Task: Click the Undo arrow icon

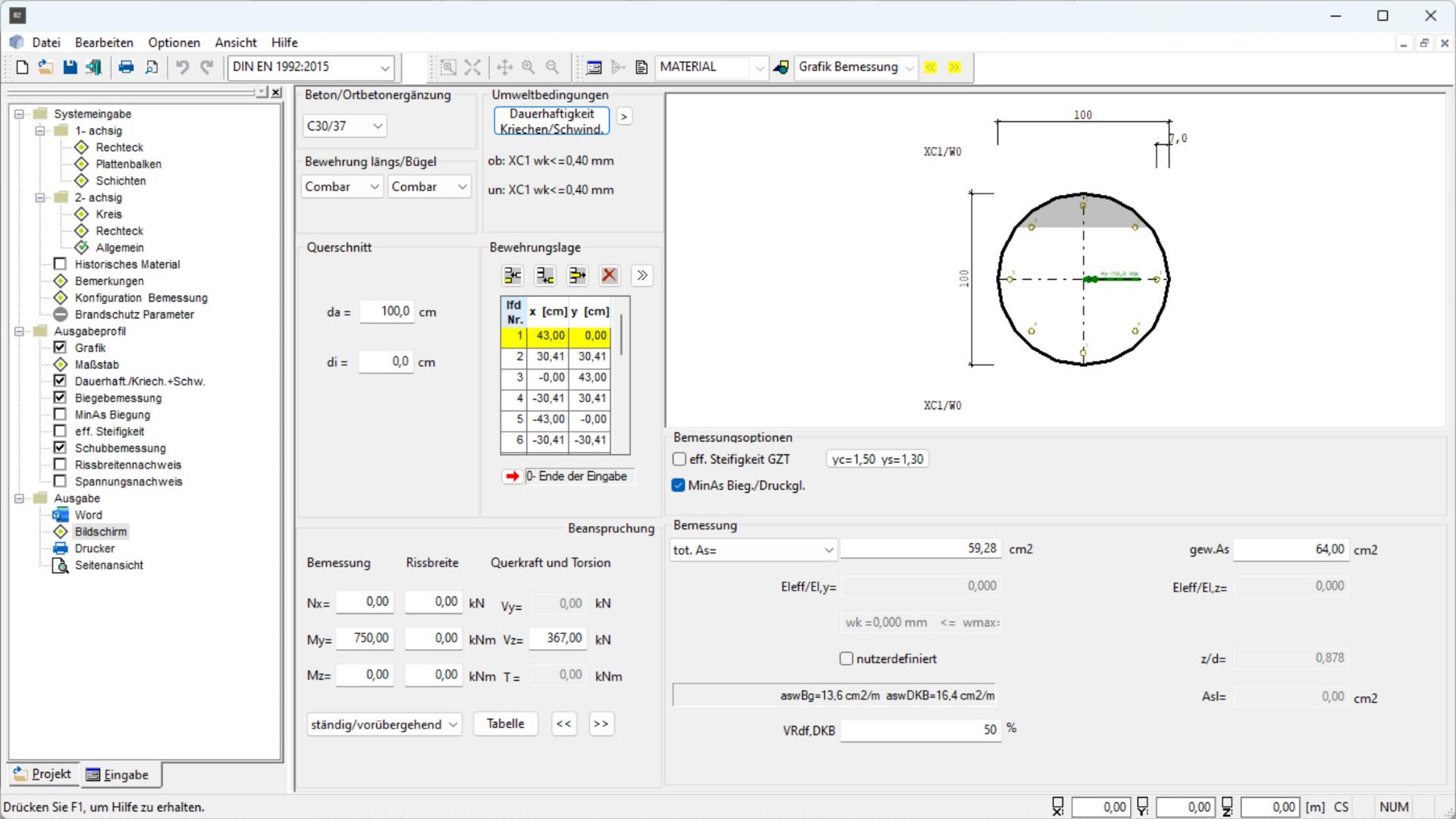Action: [182, 67]
